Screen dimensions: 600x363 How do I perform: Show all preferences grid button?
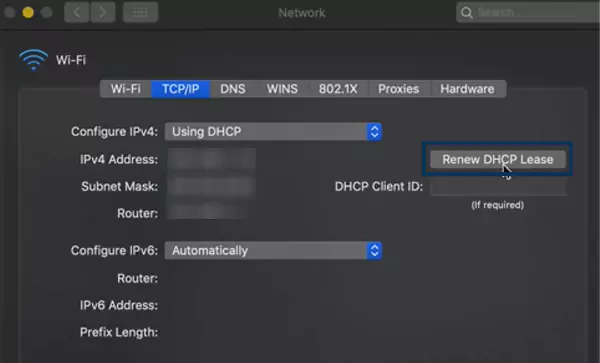140,13
